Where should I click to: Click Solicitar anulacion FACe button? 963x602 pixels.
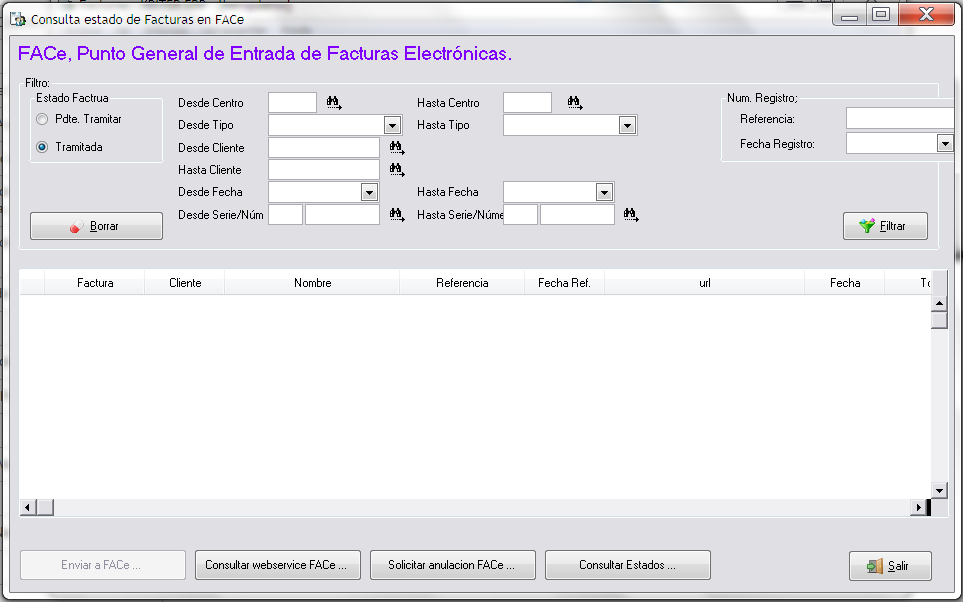click(x=453, y=565)
